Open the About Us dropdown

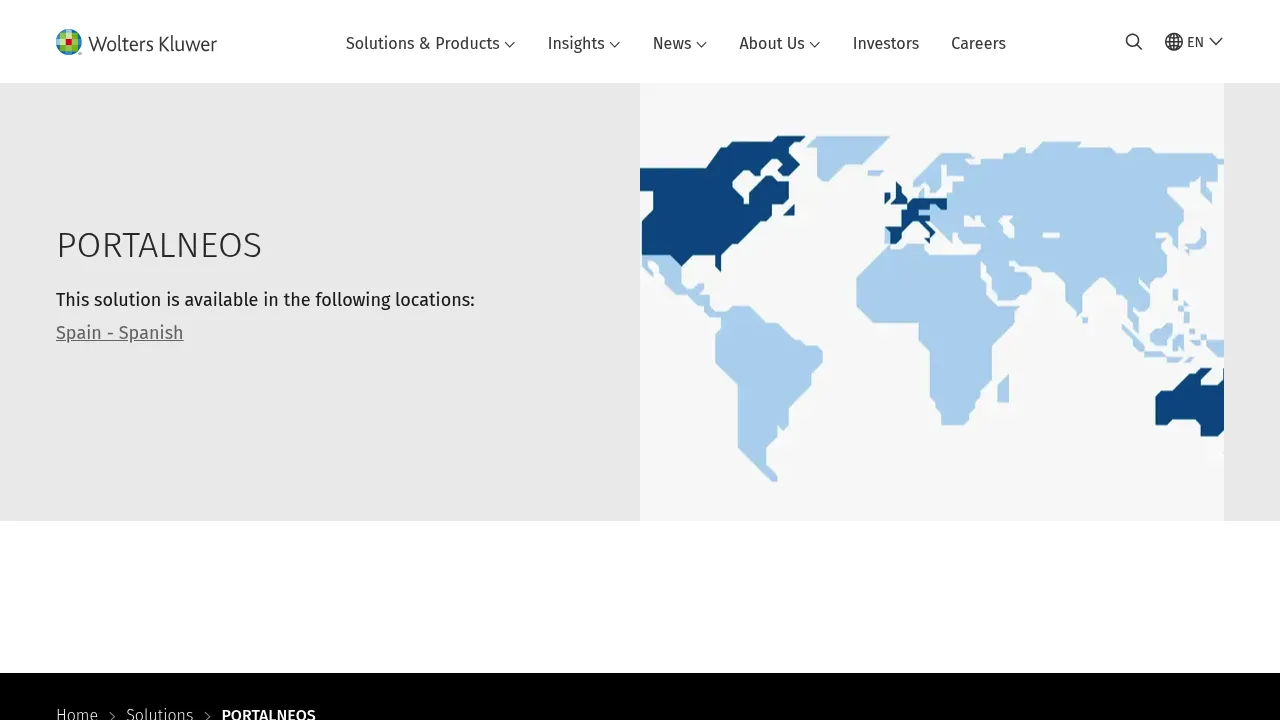tap(780, 43)
